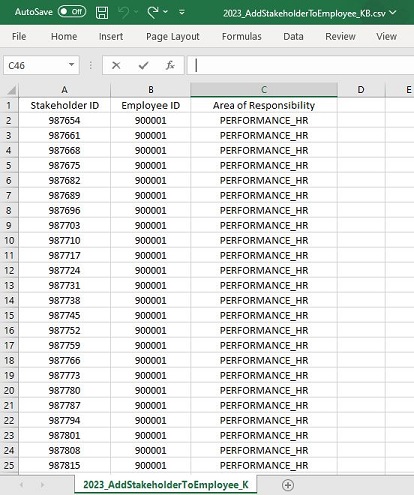Select empty cell D2
The width and height of the screenshot is (414, 495).
(361, 120)
